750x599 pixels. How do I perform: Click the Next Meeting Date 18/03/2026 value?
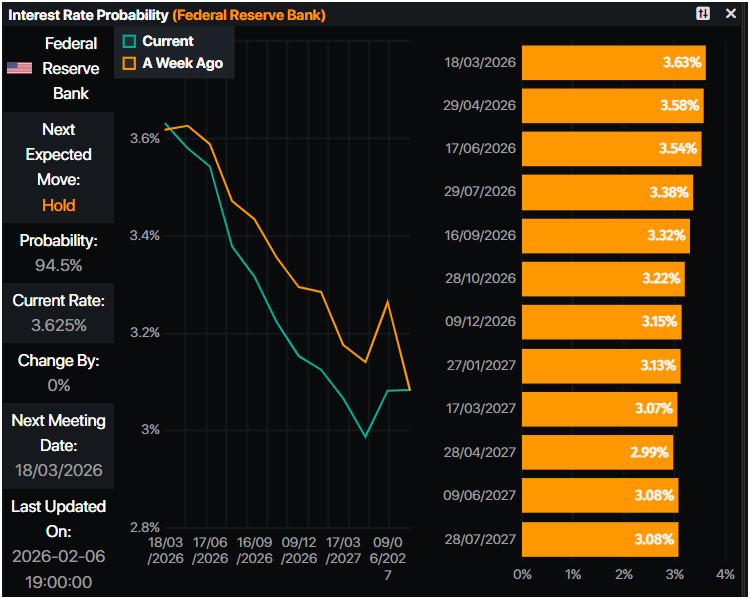(58, 470)
